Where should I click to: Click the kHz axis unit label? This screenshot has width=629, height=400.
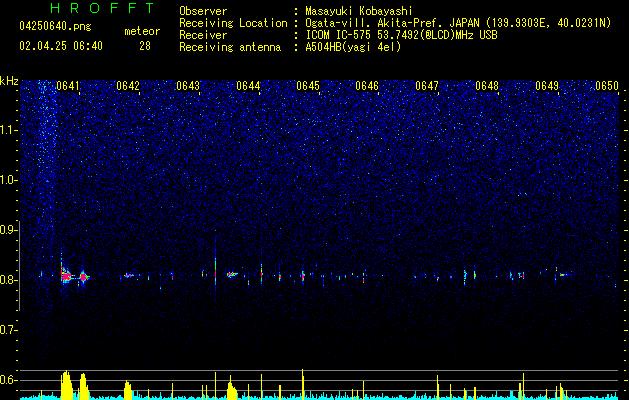tap(9, 81)
